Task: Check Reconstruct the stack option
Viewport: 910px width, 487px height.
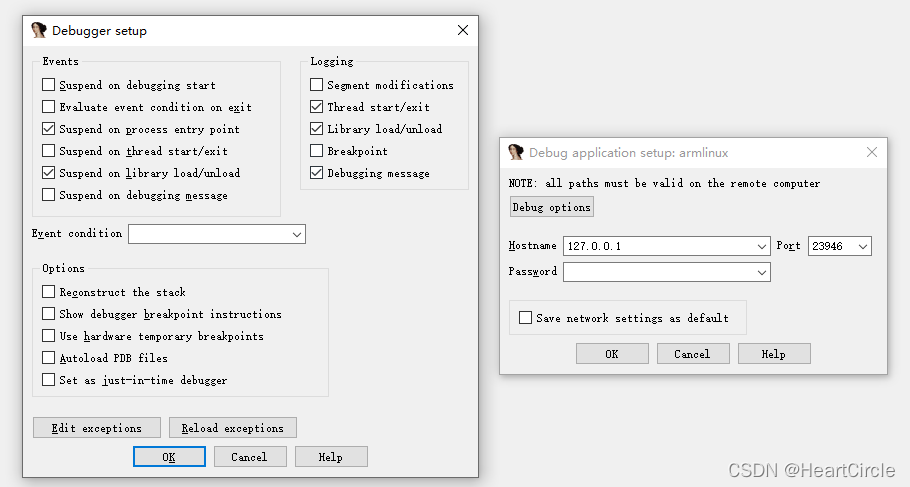Action: (x=49, y=292)
